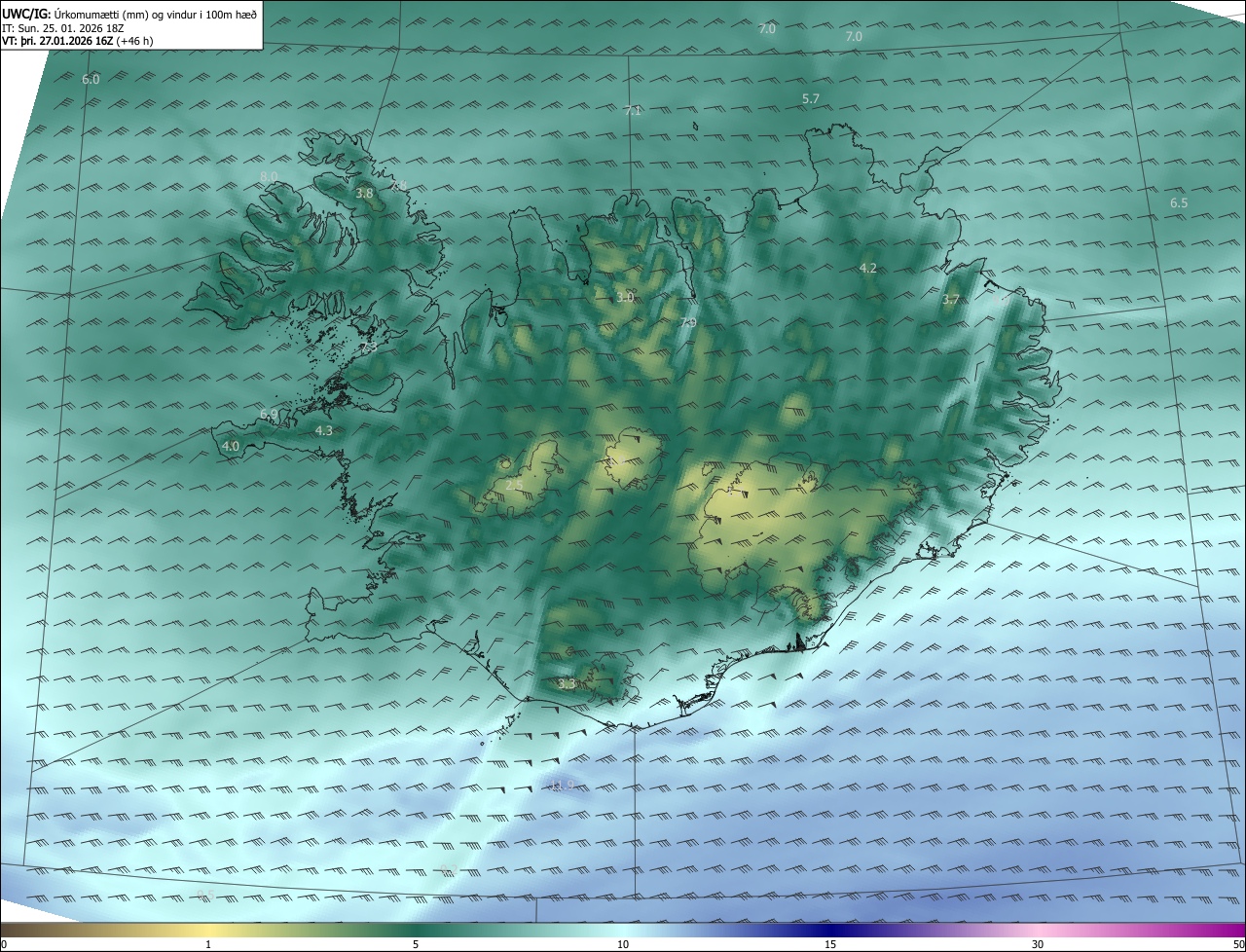The height and width of the screenshot is (952, 1246).
Task: Click the title text 'Úrkomumætti (mm) og vindur í 100m hæð'
Action: click(156, 14)
